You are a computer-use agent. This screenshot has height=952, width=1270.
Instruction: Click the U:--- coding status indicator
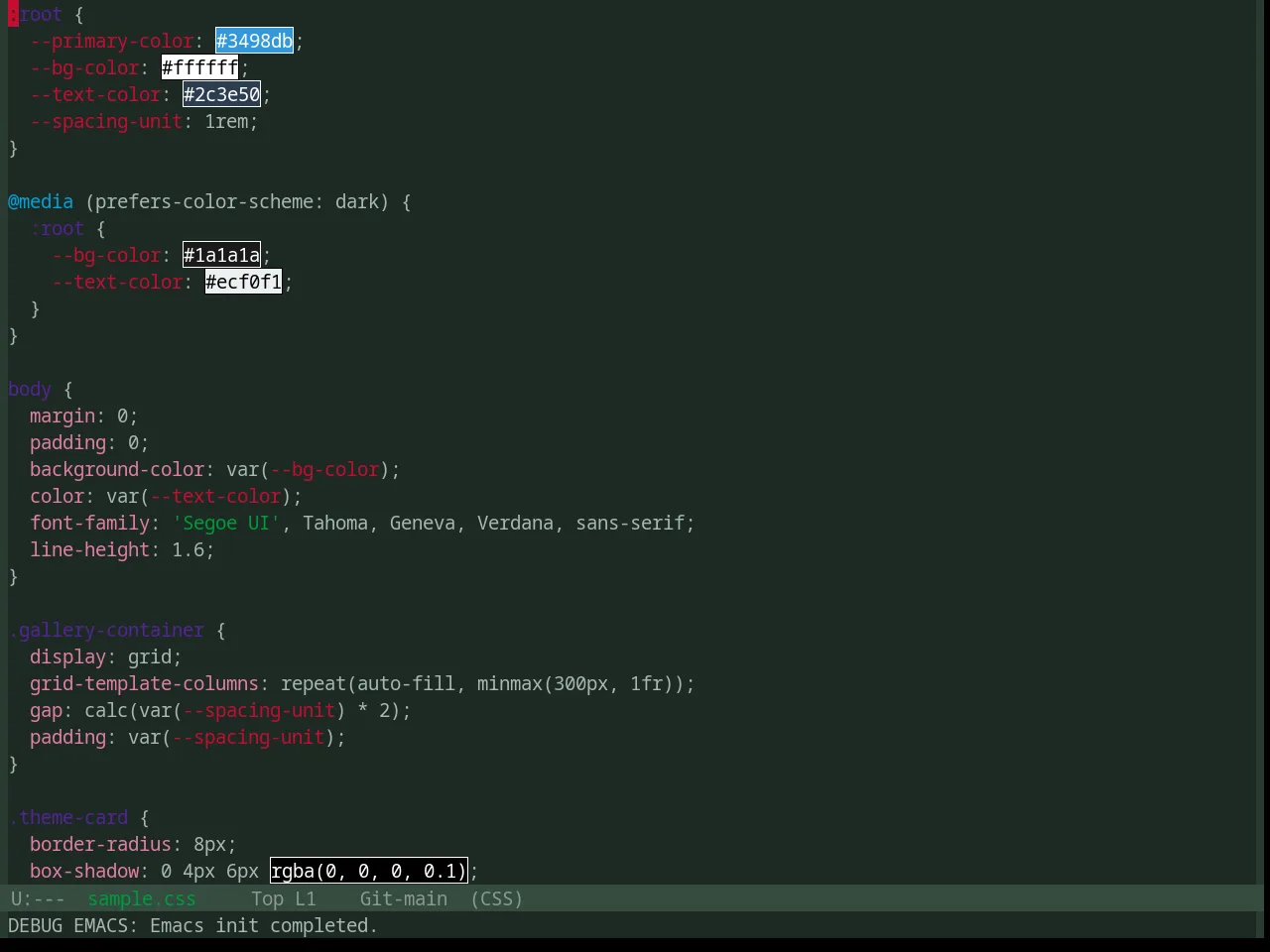[37, 898]
